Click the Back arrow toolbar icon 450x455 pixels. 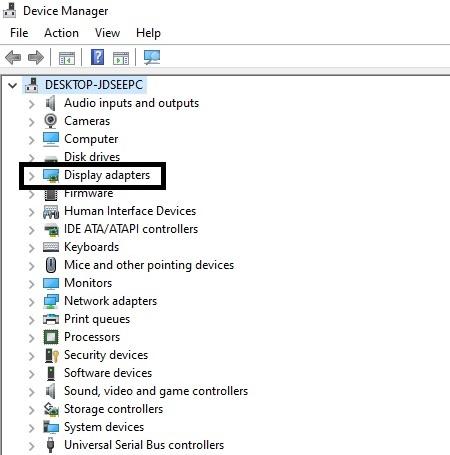[x=13, y=57]
